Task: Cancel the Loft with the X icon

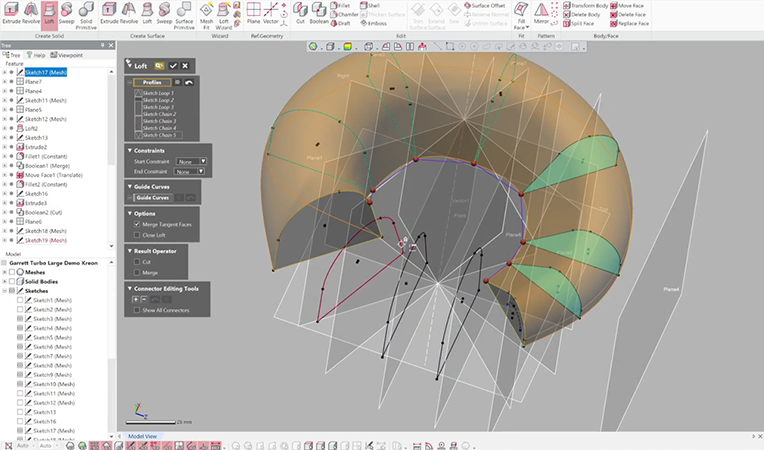Action: pos(187,65)
